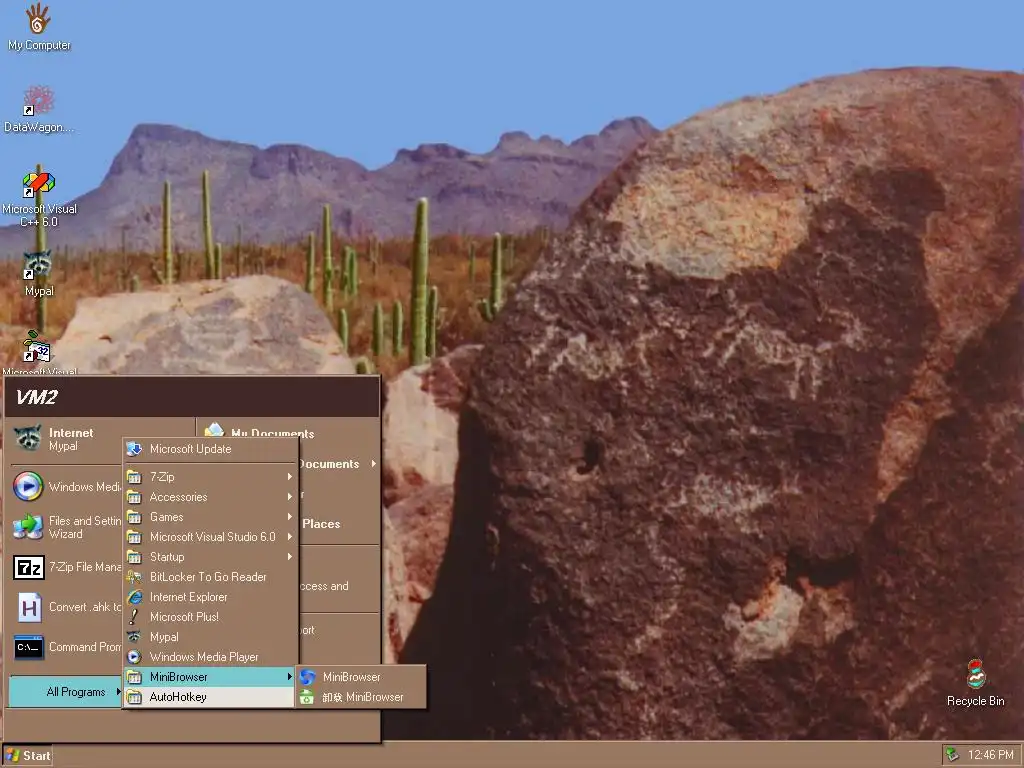The image size is (1024, 768).
Task: Open 7-Zip File Manager 7z icon
Action: (x=29, y=568)
